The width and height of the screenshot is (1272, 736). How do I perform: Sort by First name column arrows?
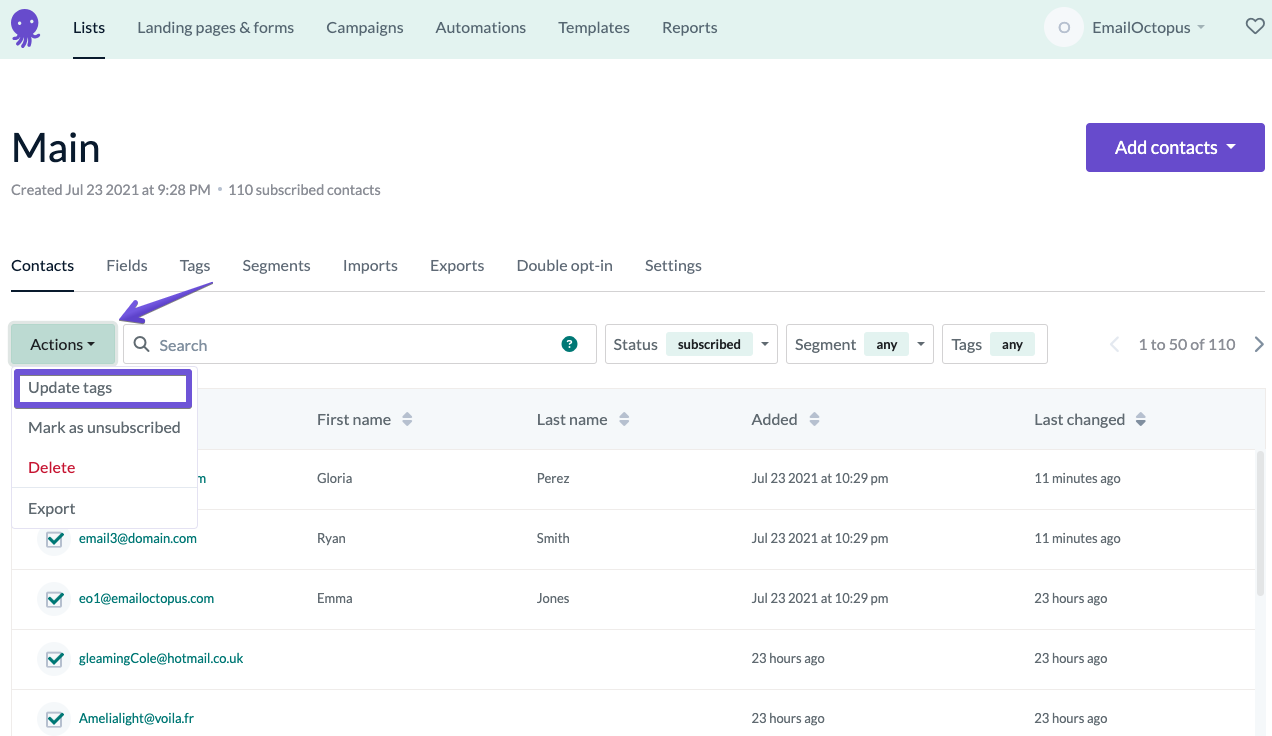pyautogui.click(x=407, y=420)
